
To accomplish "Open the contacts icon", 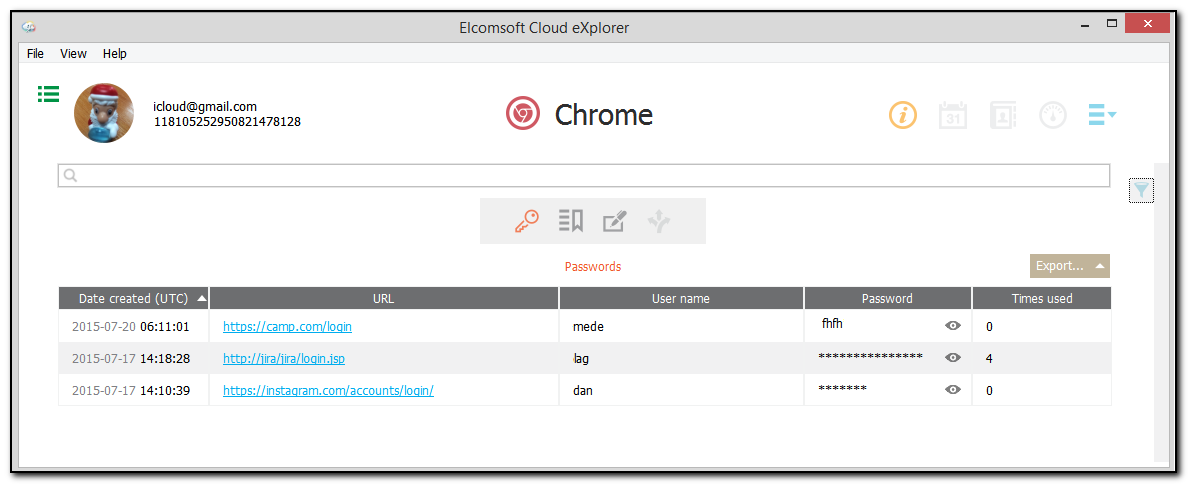I will [1003, 116].
